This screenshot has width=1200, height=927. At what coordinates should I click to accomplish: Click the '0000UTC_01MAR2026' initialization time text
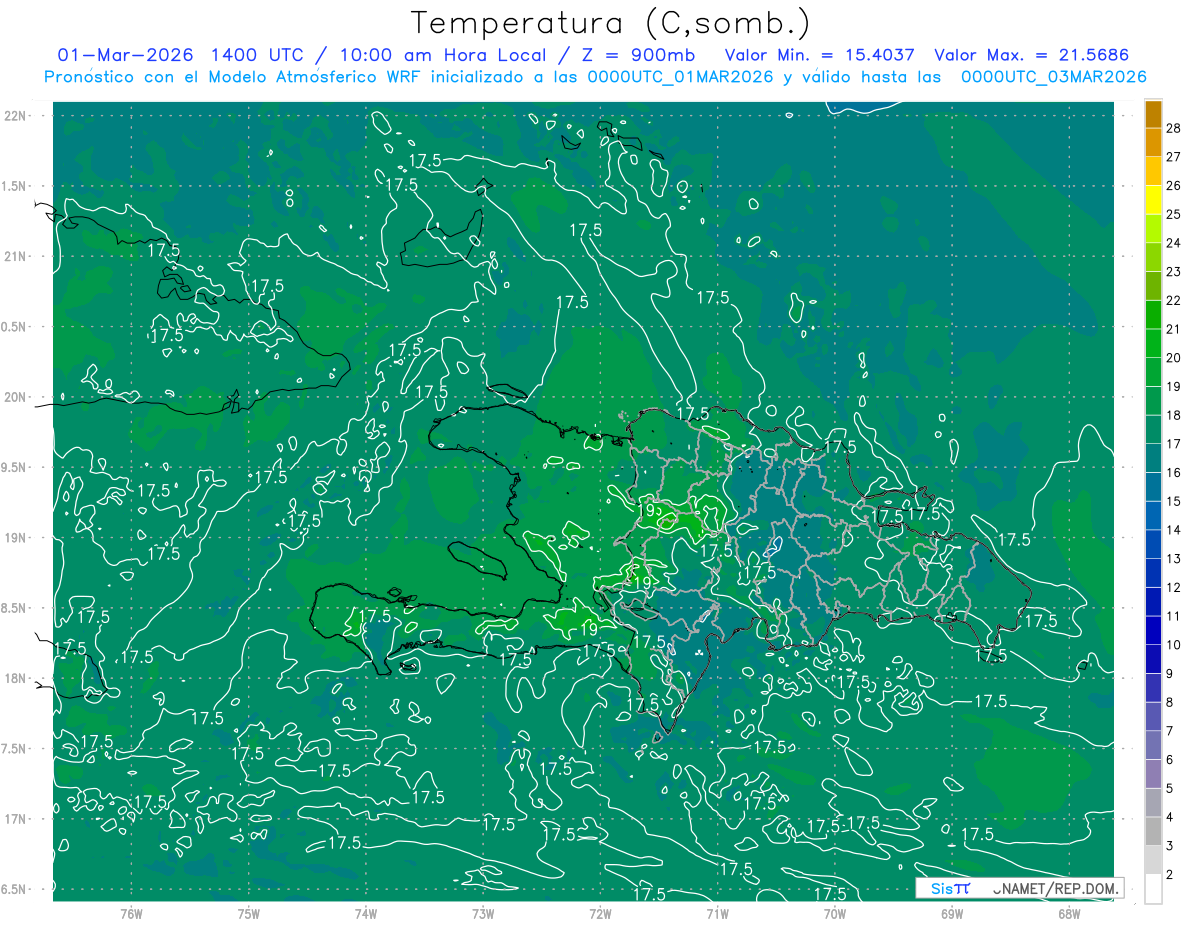[x=680, y=77]
